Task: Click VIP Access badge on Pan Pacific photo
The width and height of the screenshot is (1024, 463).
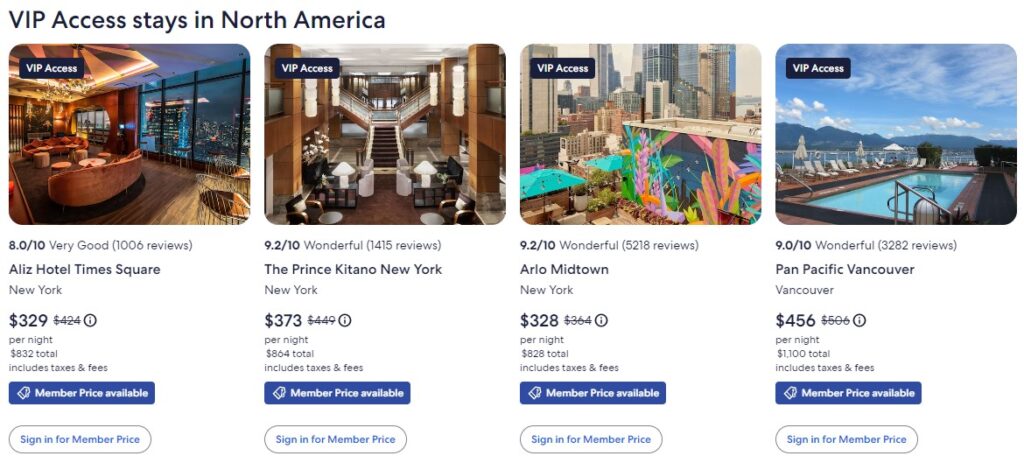Action: pos(819,68)
